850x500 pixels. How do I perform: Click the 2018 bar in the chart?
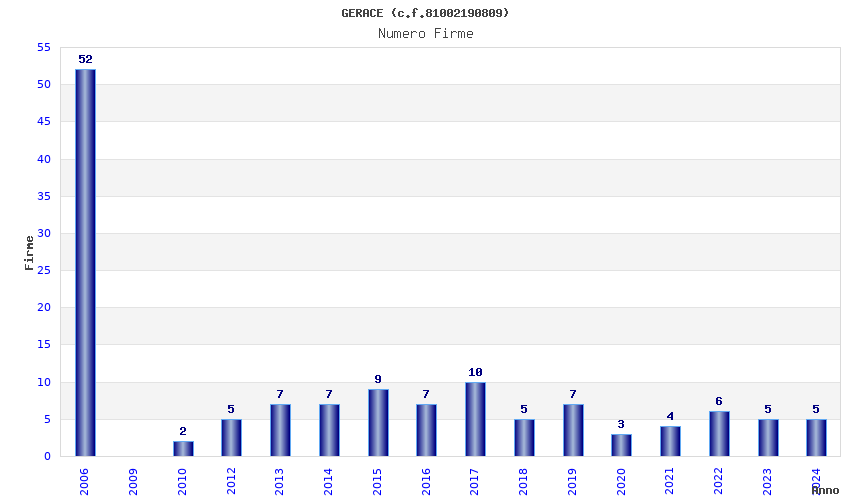pyautogui.click(x=524, y=438)
